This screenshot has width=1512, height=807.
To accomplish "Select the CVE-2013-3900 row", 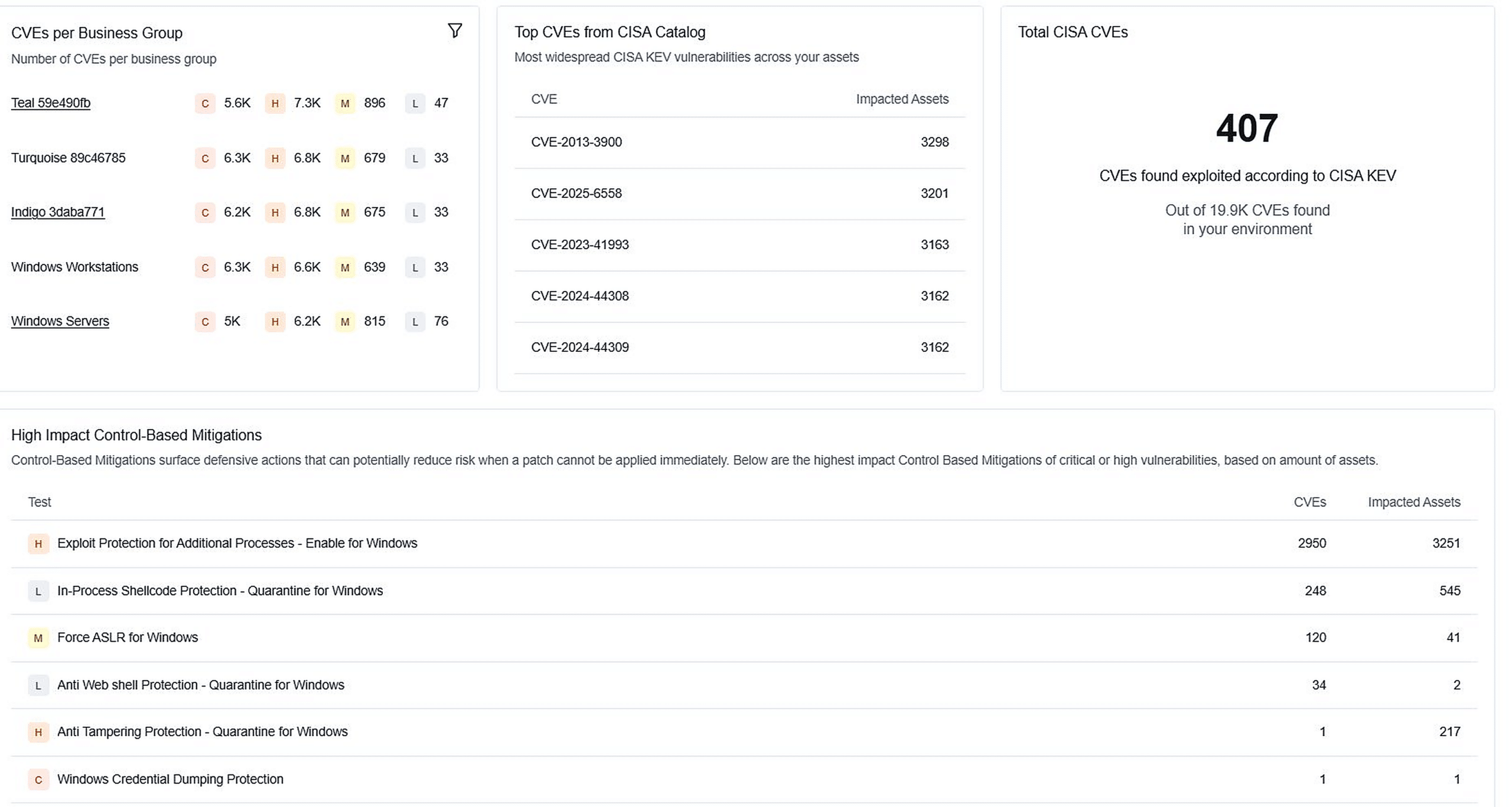I will tap(576, 142).
